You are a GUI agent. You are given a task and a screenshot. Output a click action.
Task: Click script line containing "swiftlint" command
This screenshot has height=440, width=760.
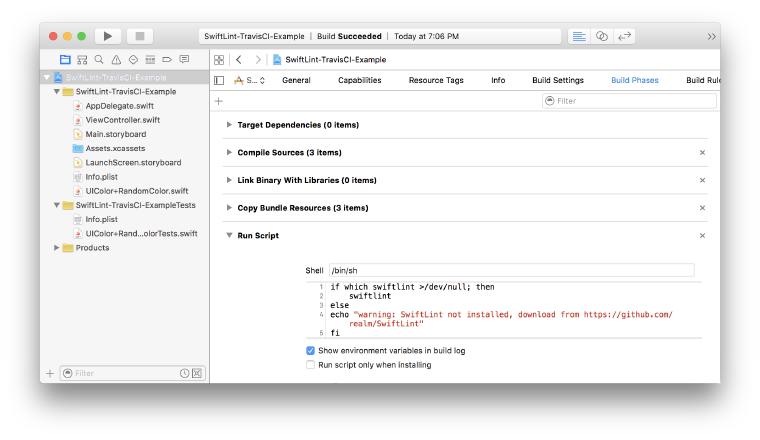coord(370,296)
